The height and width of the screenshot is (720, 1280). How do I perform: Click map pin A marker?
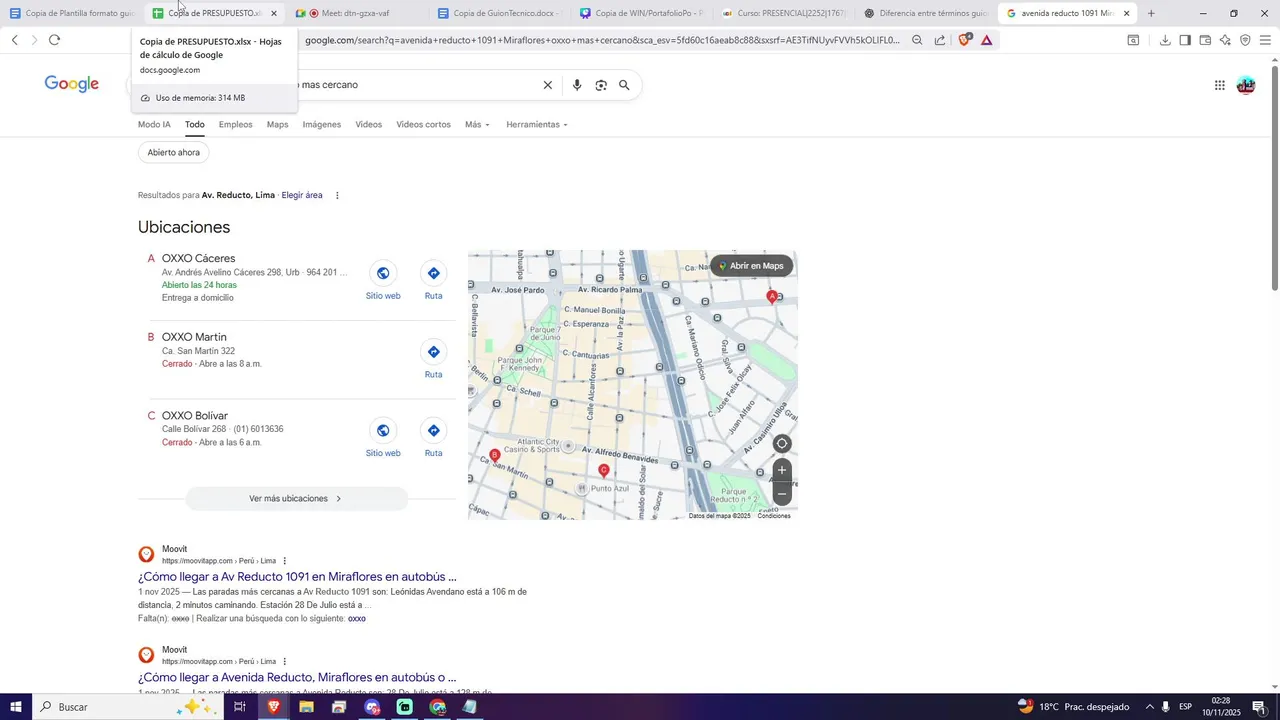(x=772, y=297)
